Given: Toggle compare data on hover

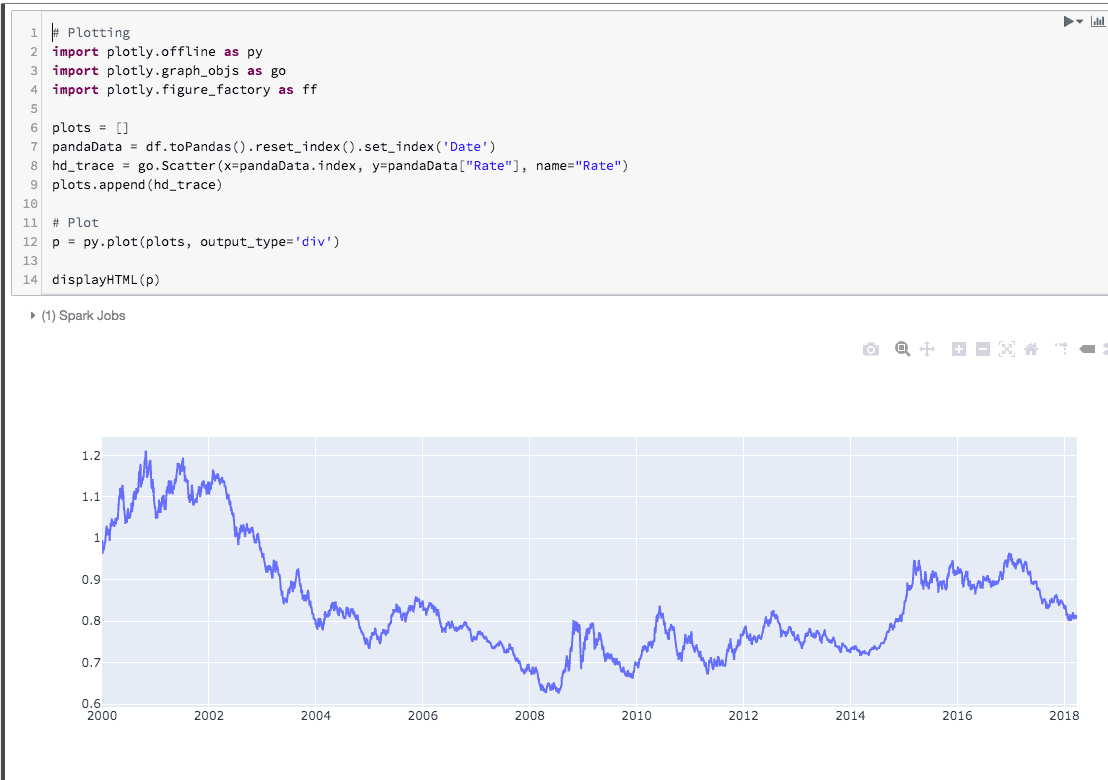Looking at the screenshot, I should click(1104, 349).
